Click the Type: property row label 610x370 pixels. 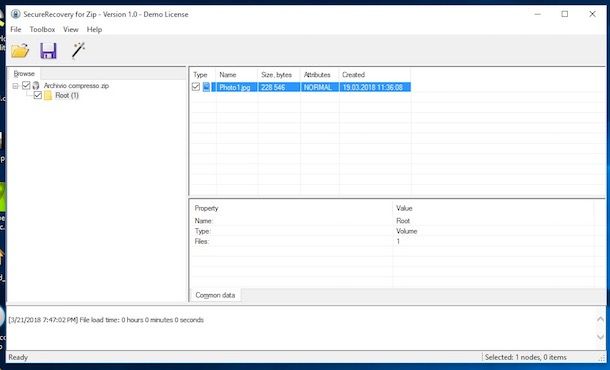(203, 231)
